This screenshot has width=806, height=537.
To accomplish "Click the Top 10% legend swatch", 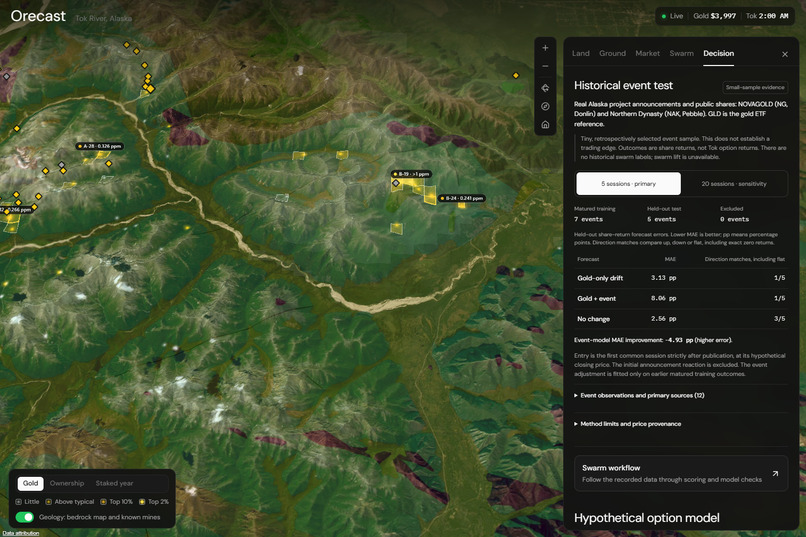I will [x=103, y=502].
